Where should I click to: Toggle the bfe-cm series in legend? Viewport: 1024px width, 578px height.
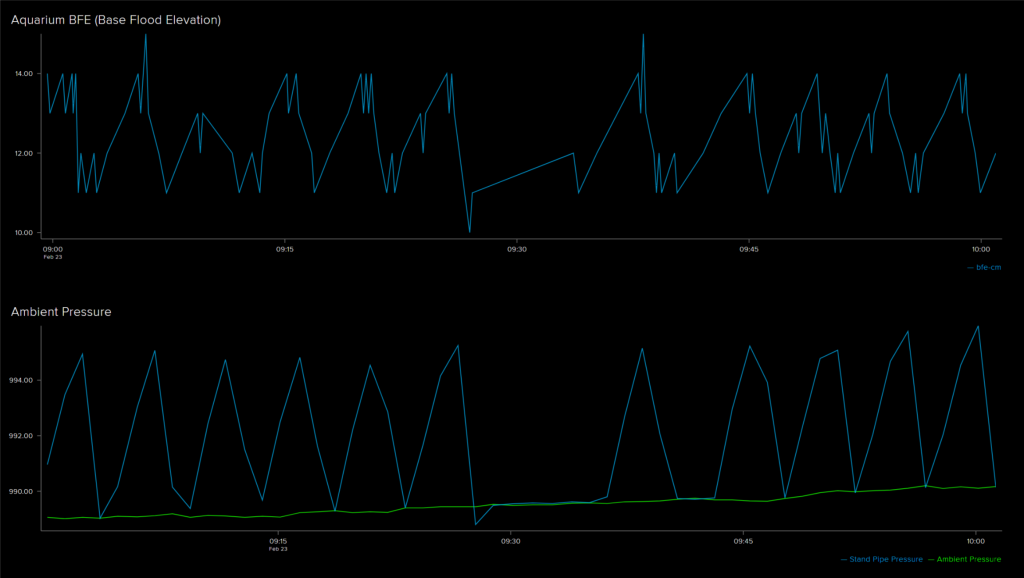(988, 267)
